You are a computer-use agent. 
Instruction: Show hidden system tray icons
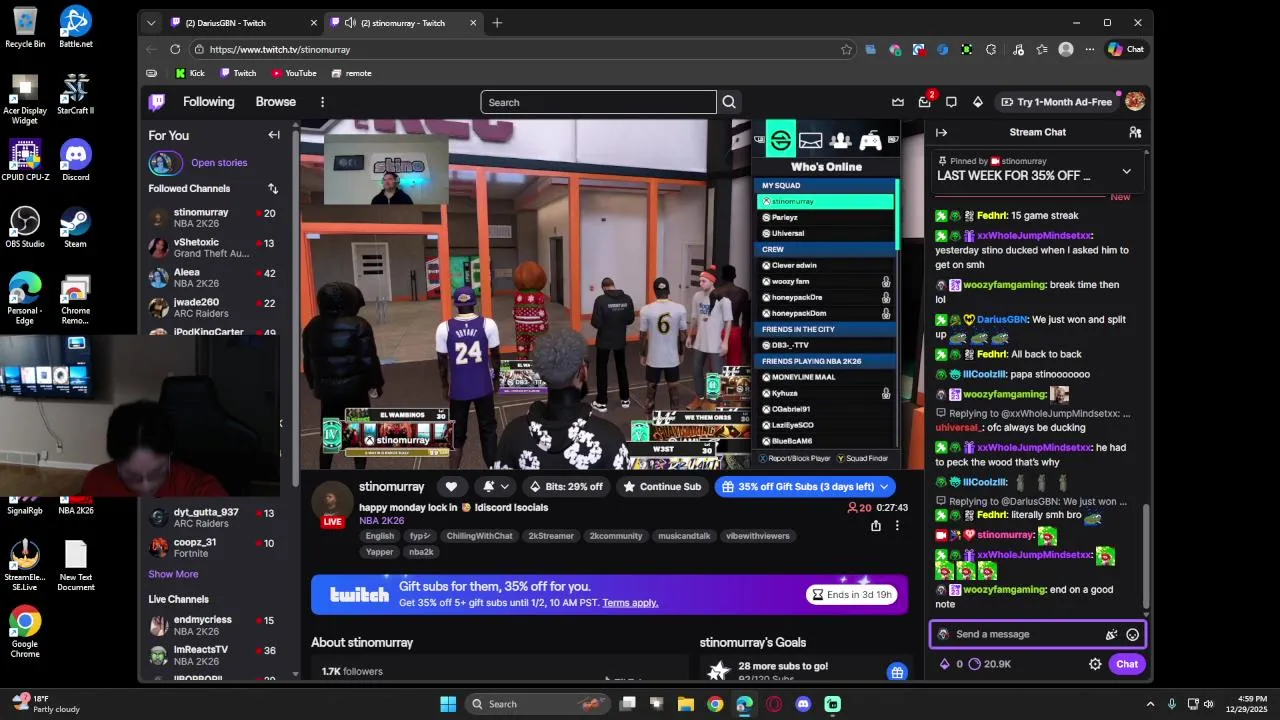(x=1150, y=704)
